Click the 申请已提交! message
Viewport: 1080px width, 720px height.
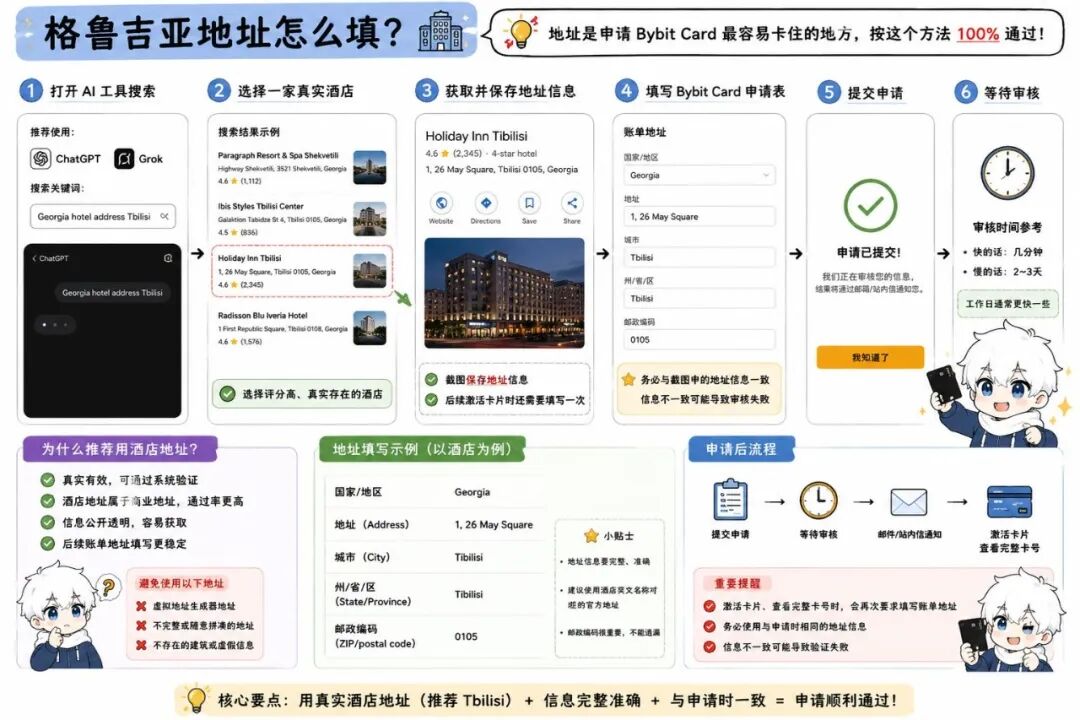869,252
